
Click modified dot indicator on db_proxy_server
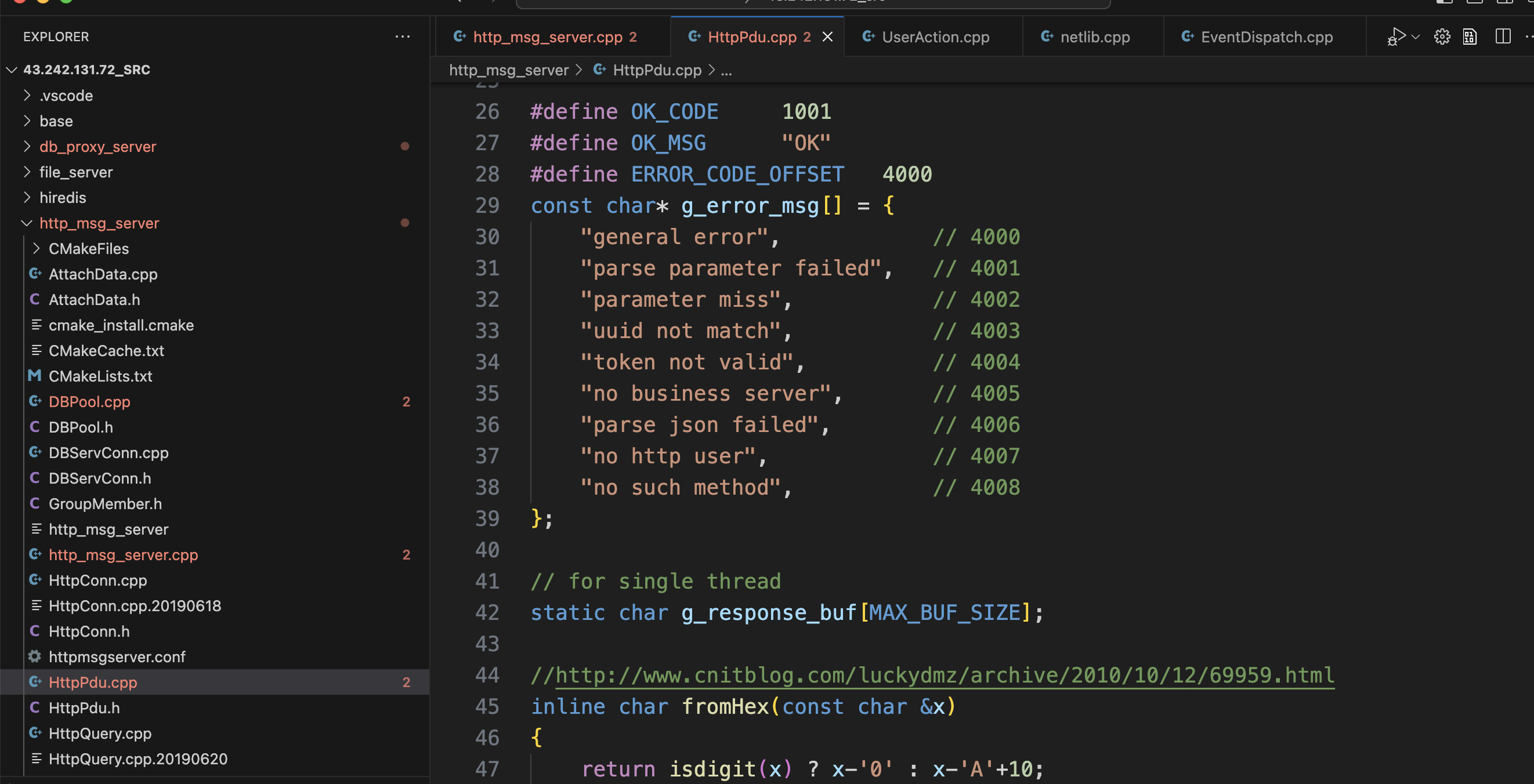(405, 147)
